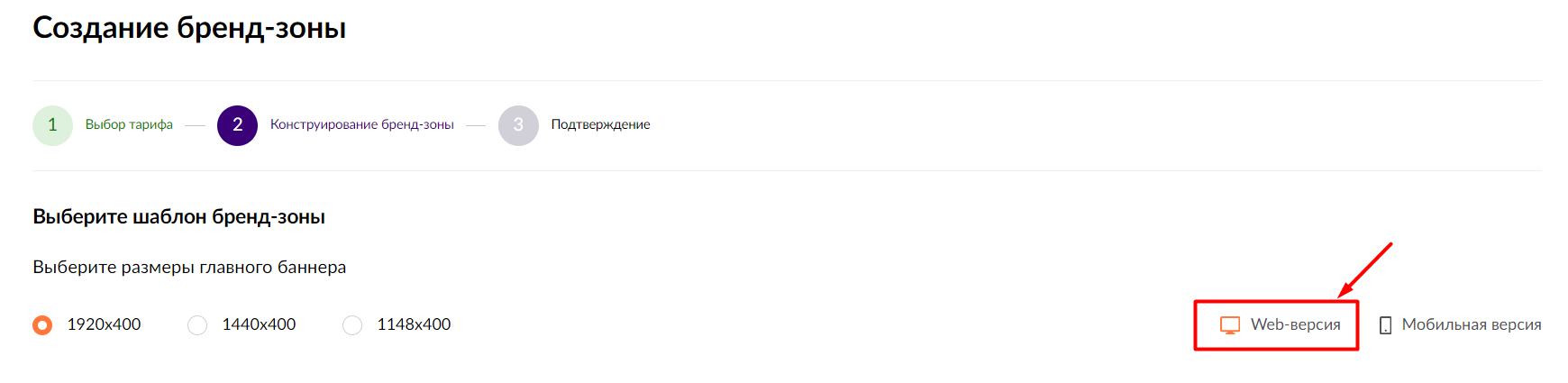Click the 1148x400 size label text

[414, 324]
